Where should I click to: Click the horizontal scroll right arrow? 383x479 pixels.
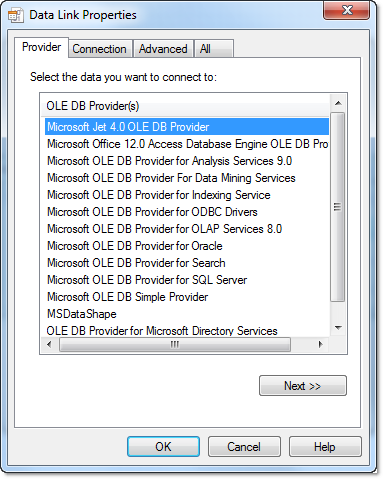coord(321,344)
